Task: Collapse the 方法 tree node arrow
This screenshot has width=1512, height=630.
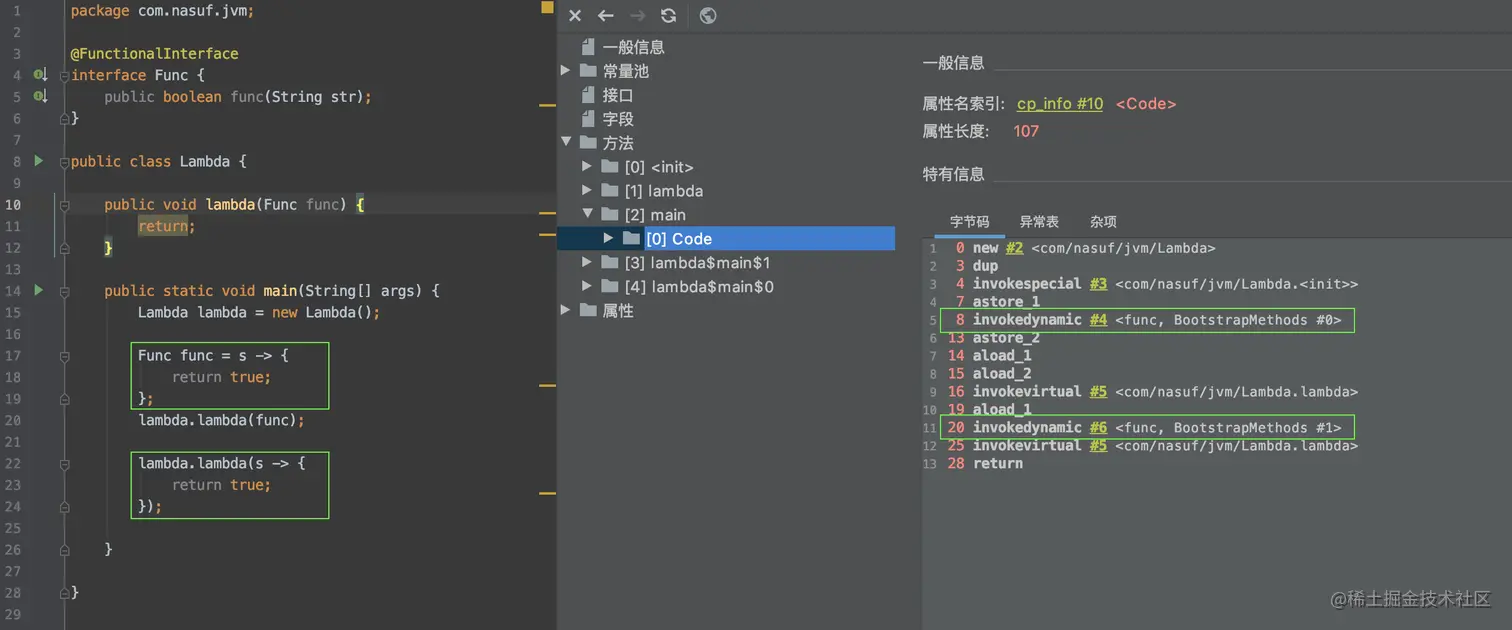Action: click(566, 143)
